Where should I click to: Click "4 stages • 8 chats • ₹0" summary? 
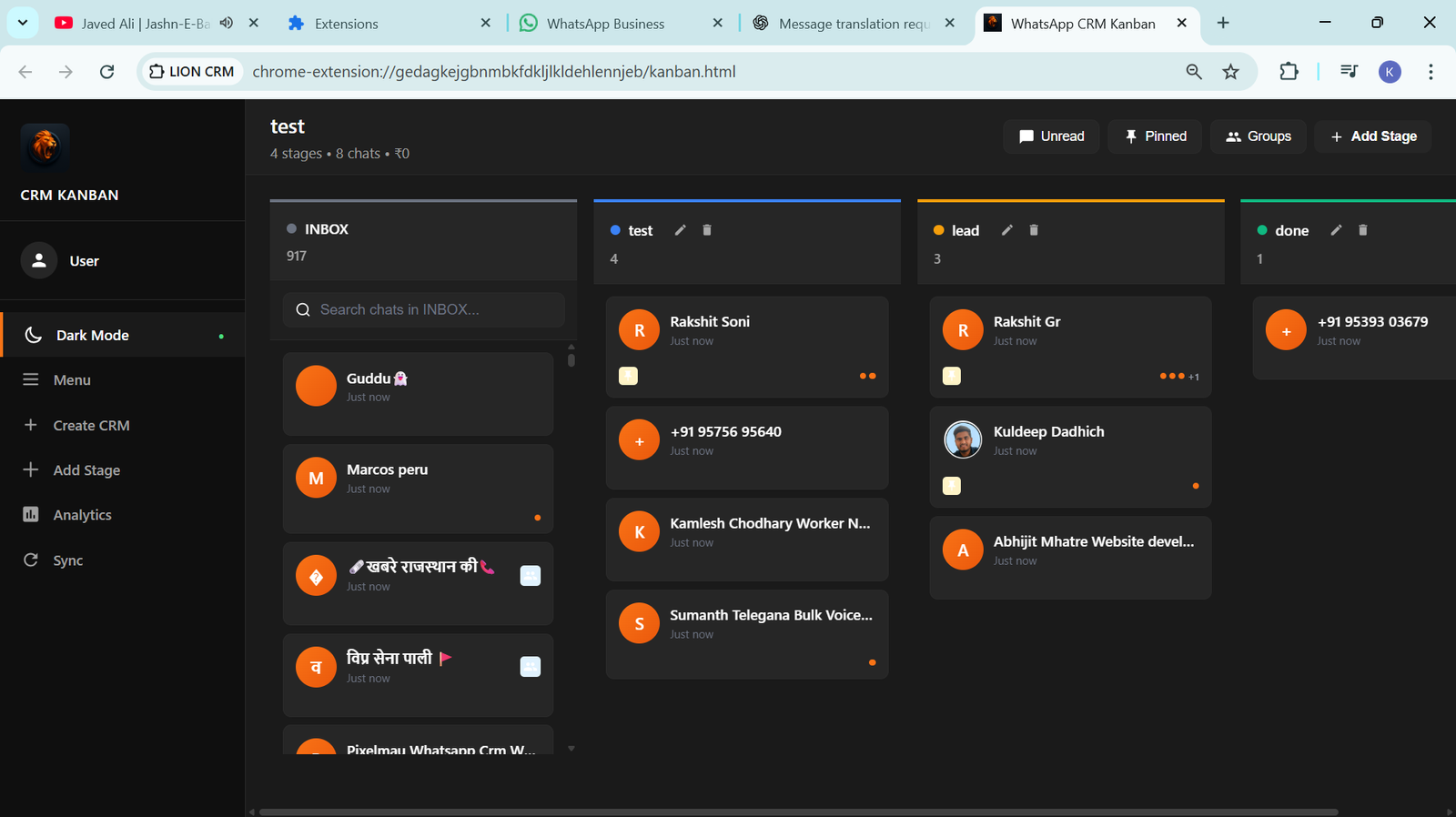[340, 154]
